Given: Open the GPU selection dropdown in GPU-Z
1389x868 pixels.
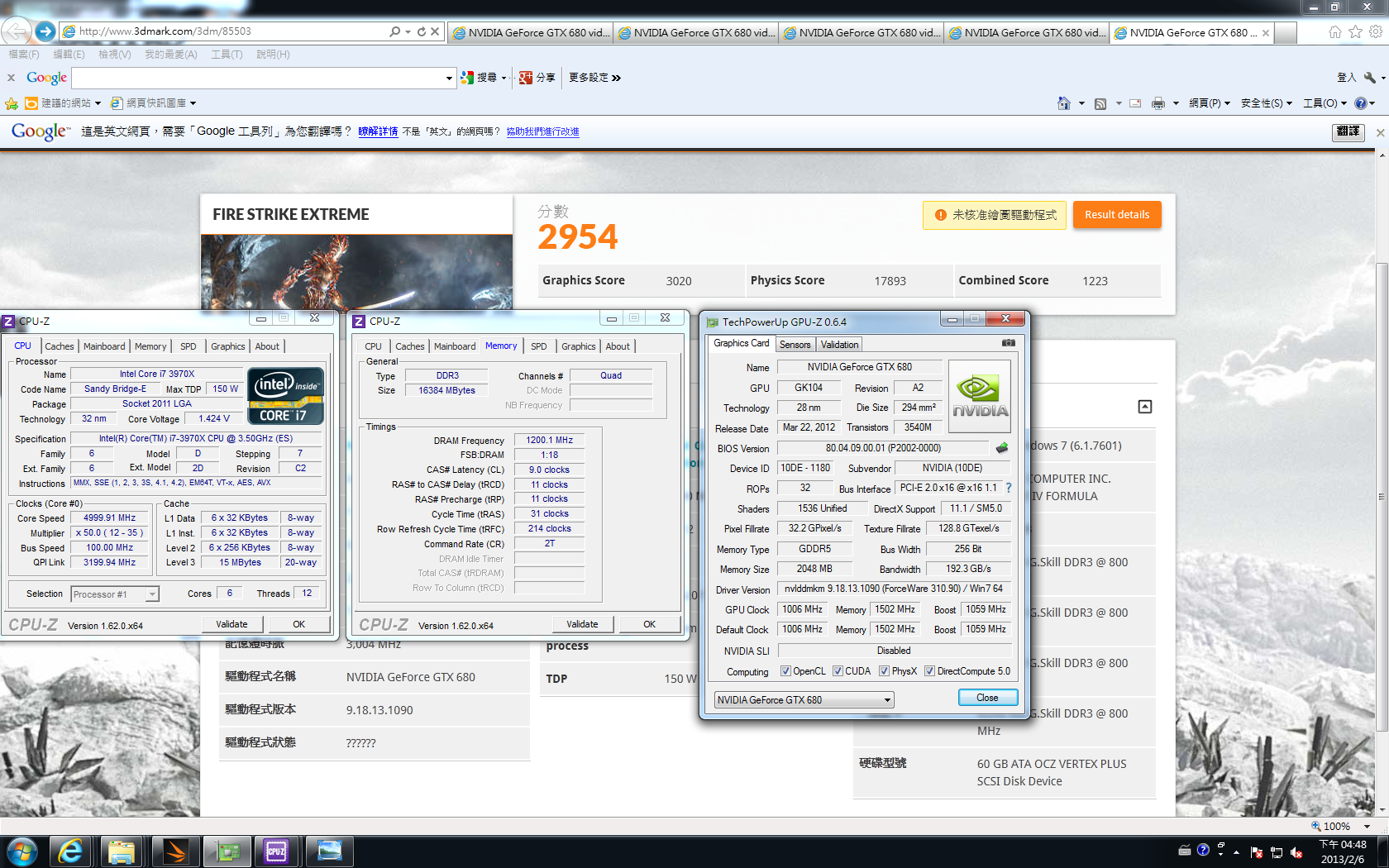Looking at the screenshot, I should (804, 700).
